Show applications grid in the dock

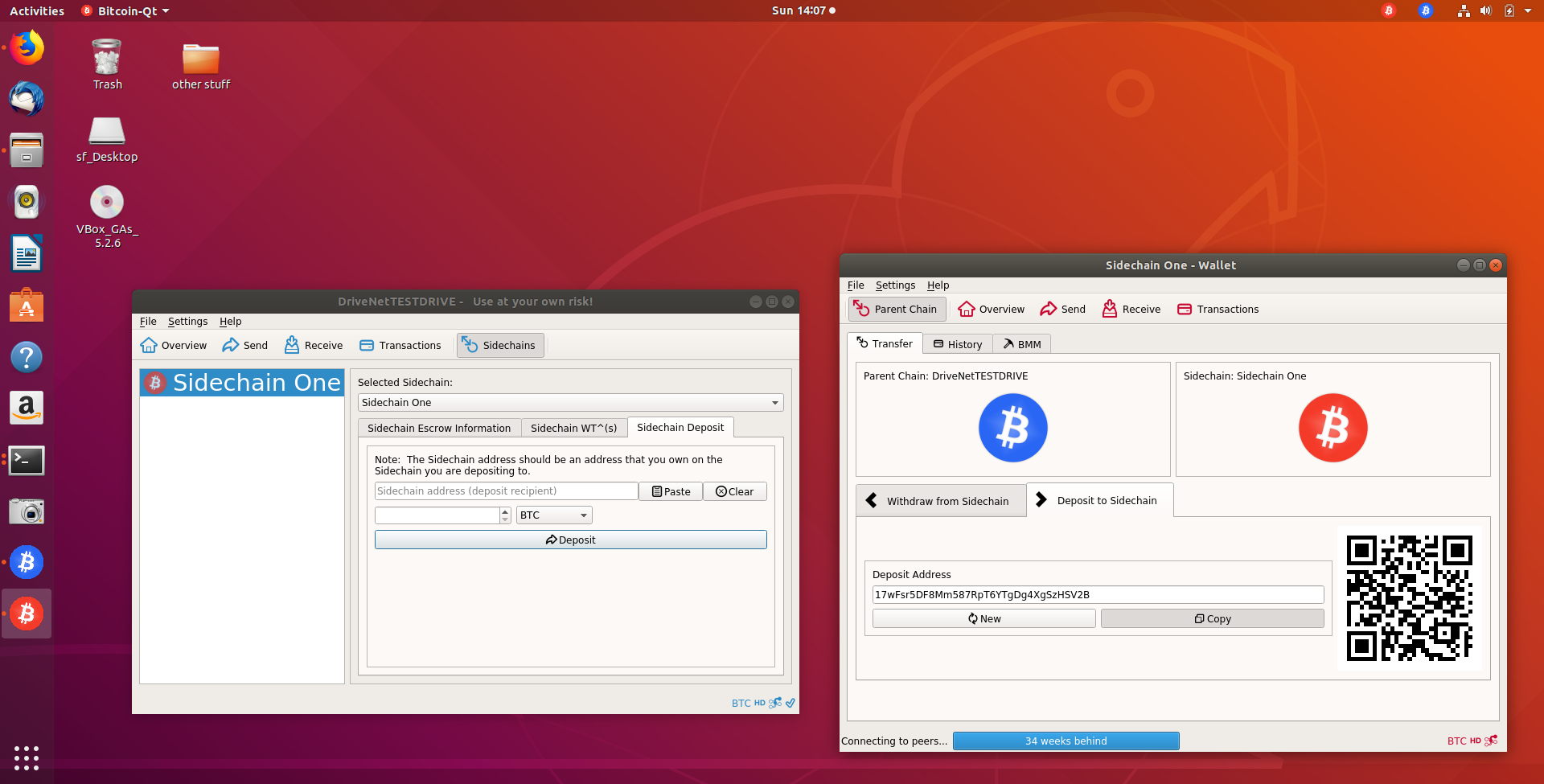point(27,757)
